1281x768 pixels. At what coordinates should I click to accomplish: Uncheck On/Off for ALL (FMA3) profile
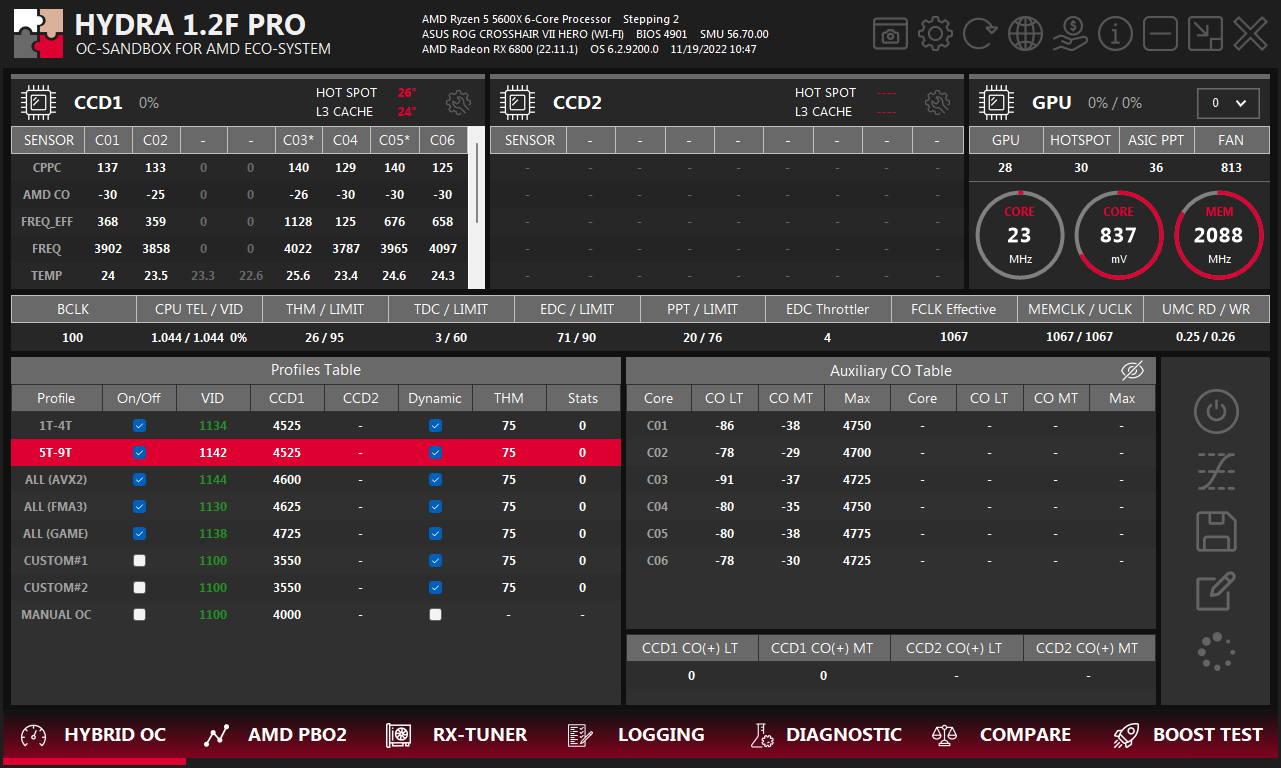139,506
